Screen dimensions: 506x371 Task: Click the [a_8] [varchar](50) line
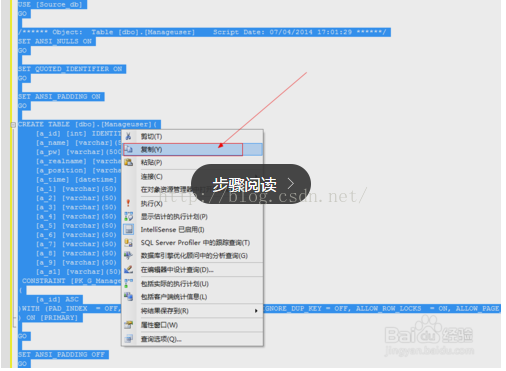tap(77, 253)
